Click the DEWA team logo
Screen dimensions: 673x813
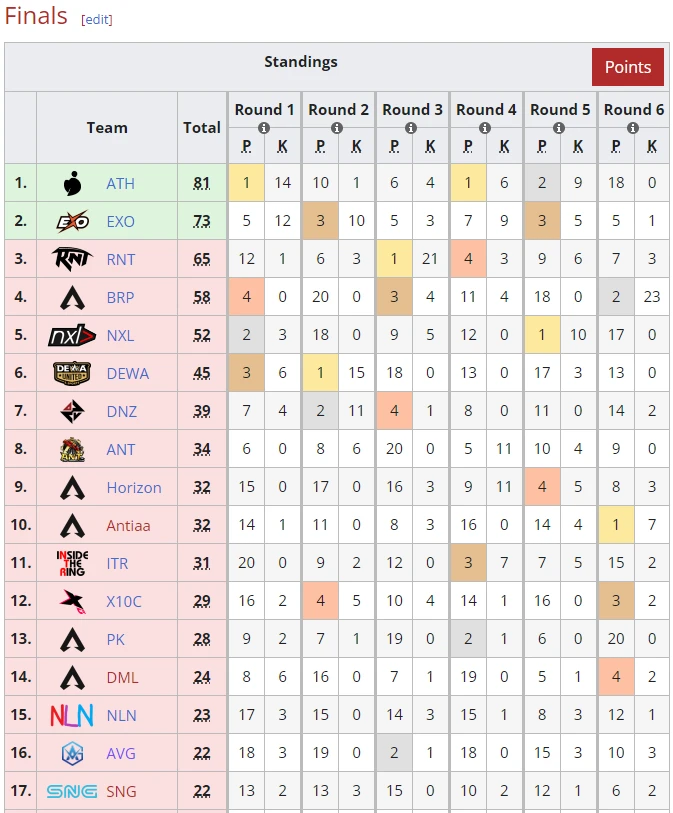point(72,374)
